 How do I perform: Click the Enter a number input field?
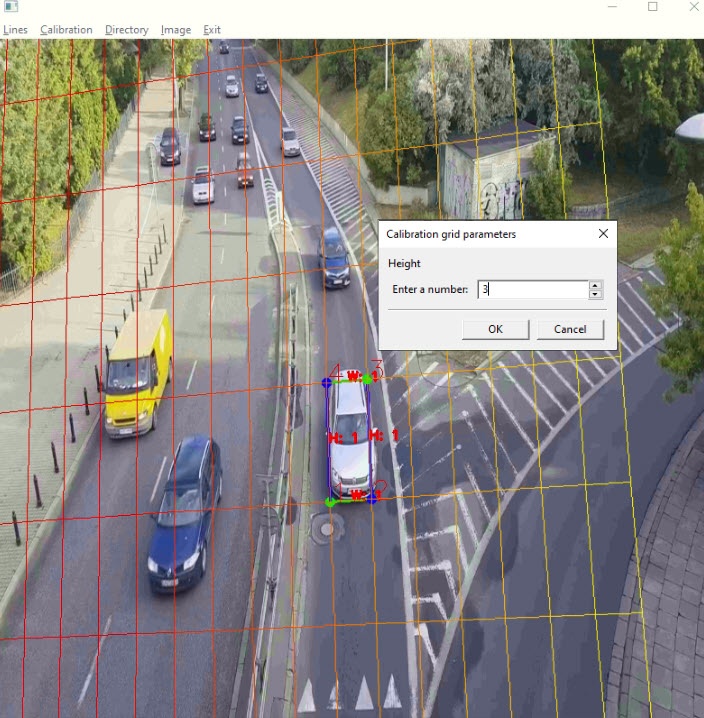click(532, 290)
